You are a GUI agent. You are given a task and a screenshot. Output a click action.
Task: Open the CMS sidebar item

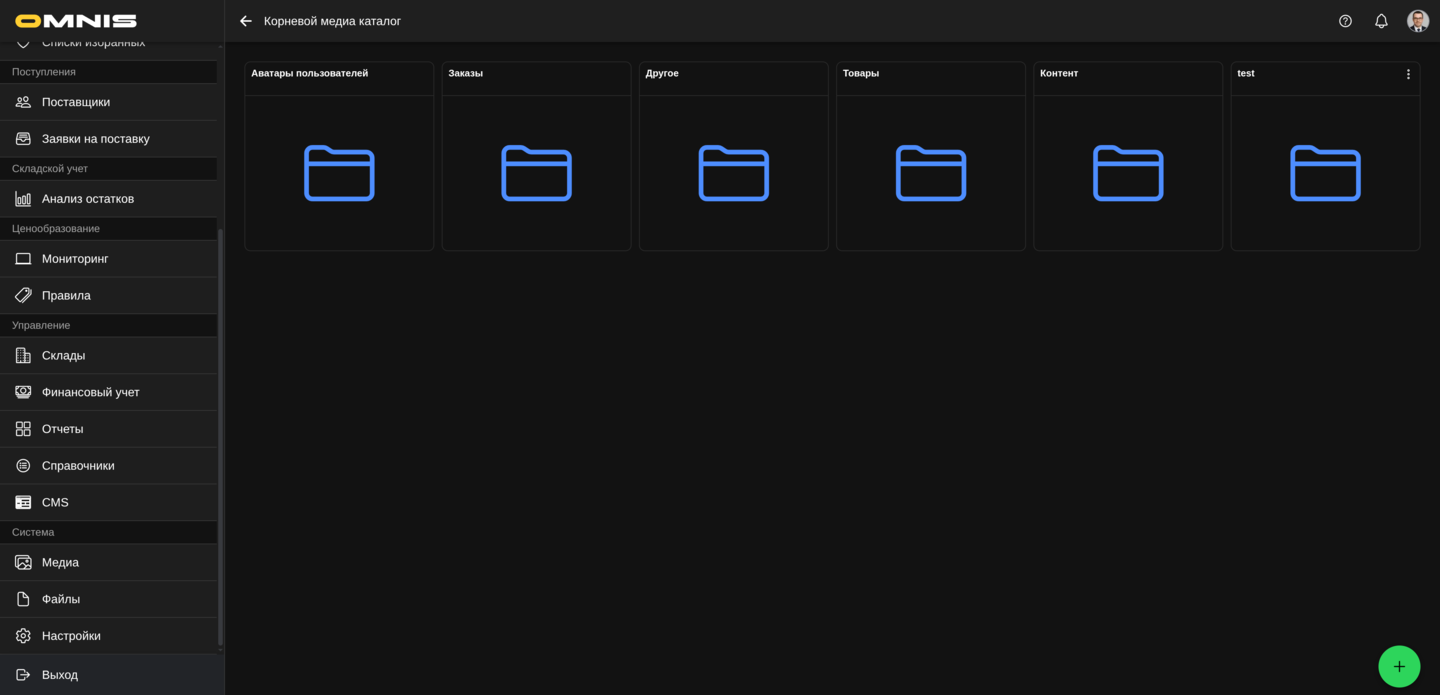55,502
